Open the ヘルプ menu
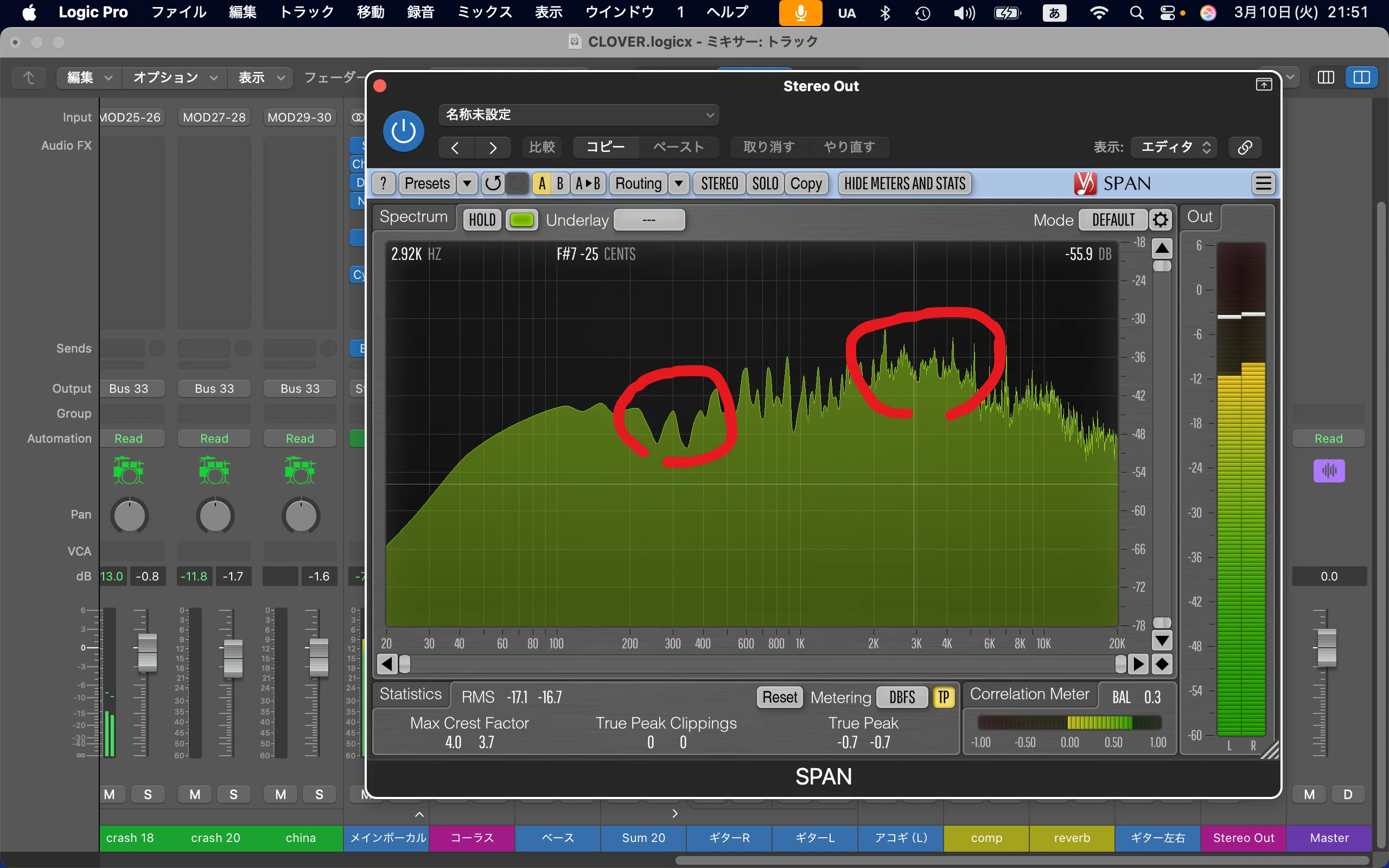 pos(727,12)
